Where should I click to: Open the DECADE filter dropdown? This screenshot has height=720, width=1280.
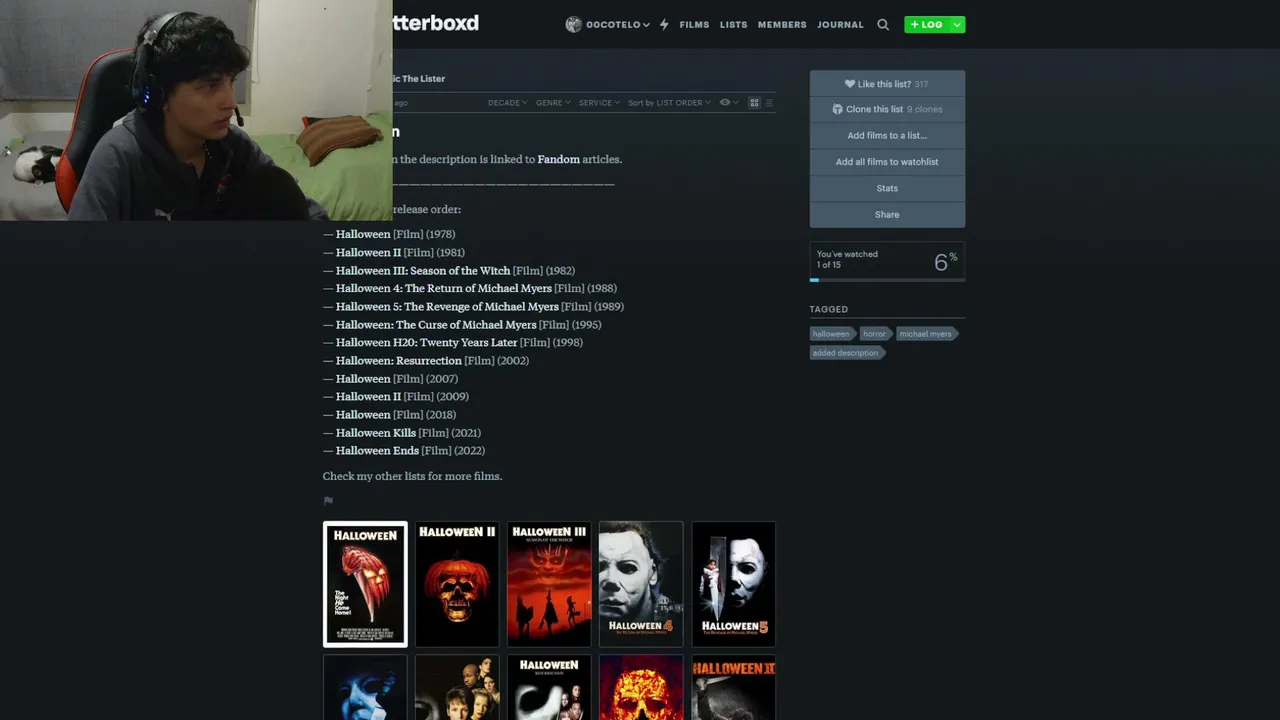[507, 103]
